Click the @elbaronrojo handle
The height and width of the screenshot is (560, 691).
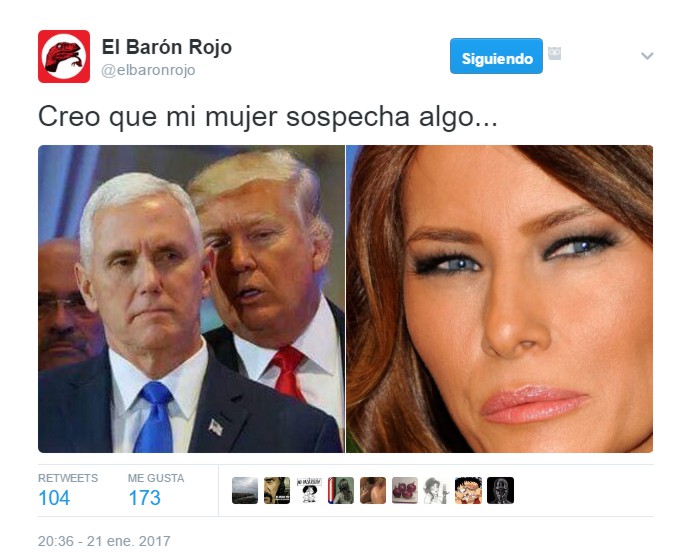148,70
